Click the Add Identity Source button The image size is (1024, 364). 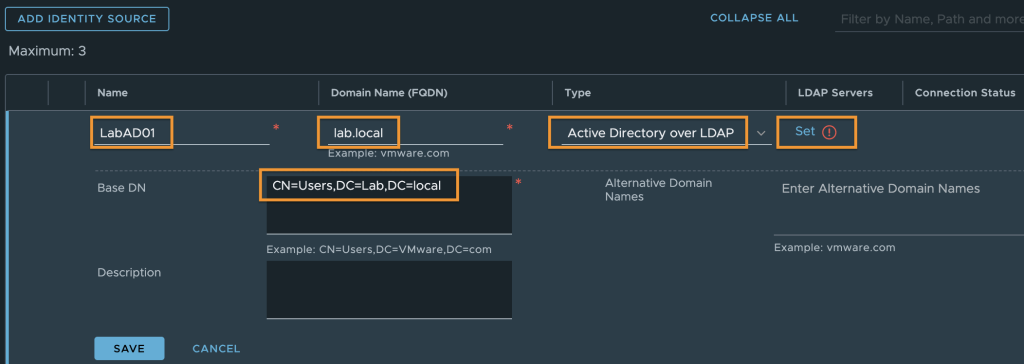(87, 19)
